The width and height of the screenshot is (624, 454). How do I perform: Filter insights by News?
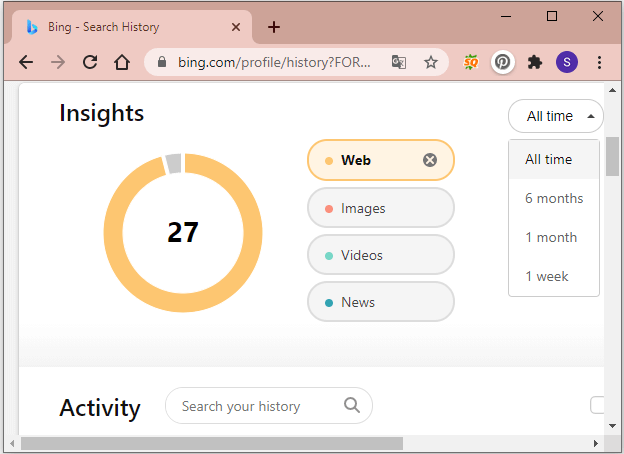(380, 302)
